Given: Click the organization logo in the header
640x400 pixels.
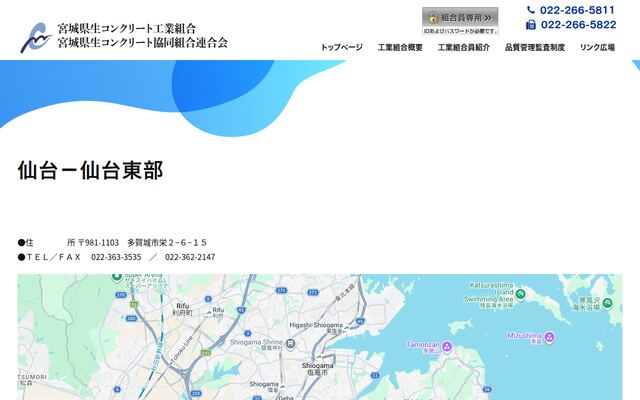Looking at the screenshot, I should point(36,38).
